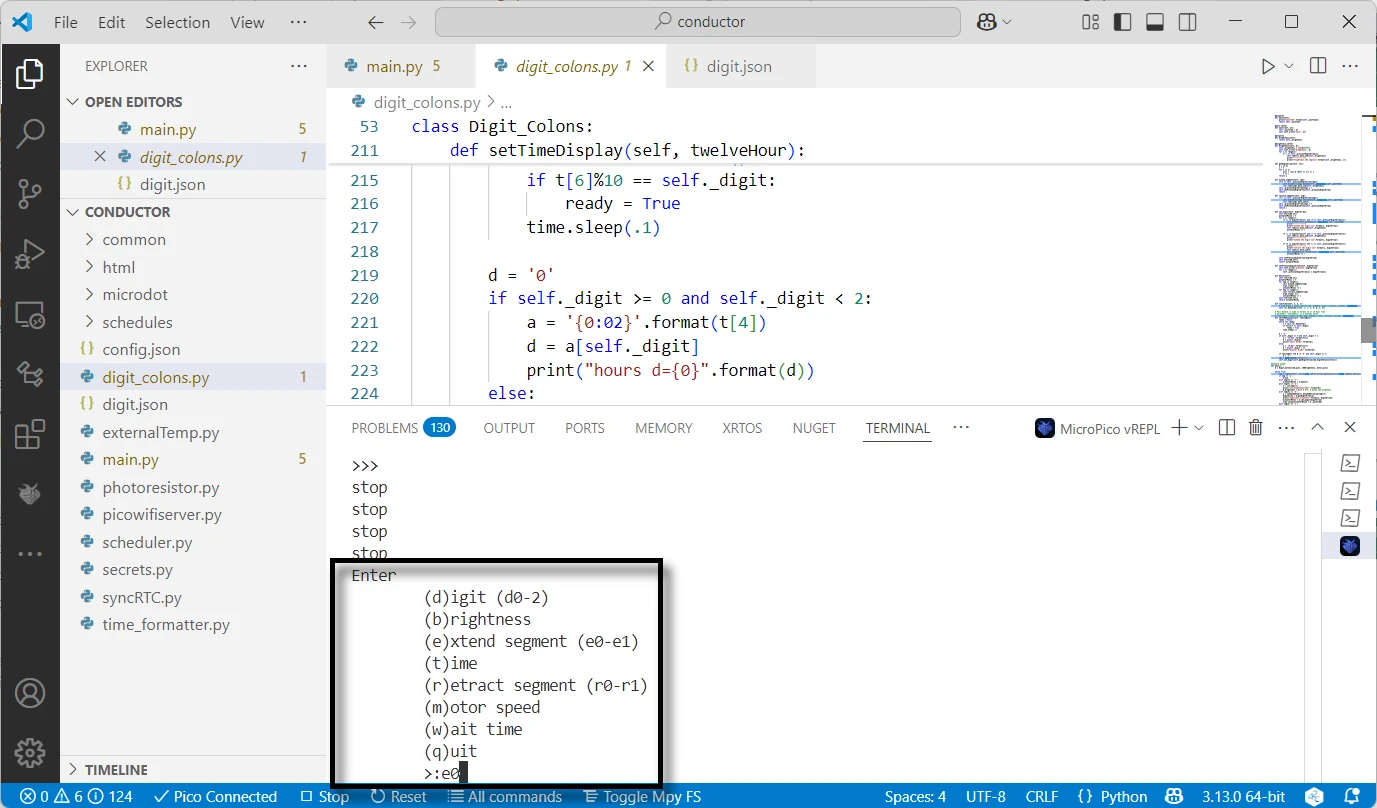The image size is (1377, 808).
Task: Change CRLF end of line sequence
Action: coord(1042,797)
